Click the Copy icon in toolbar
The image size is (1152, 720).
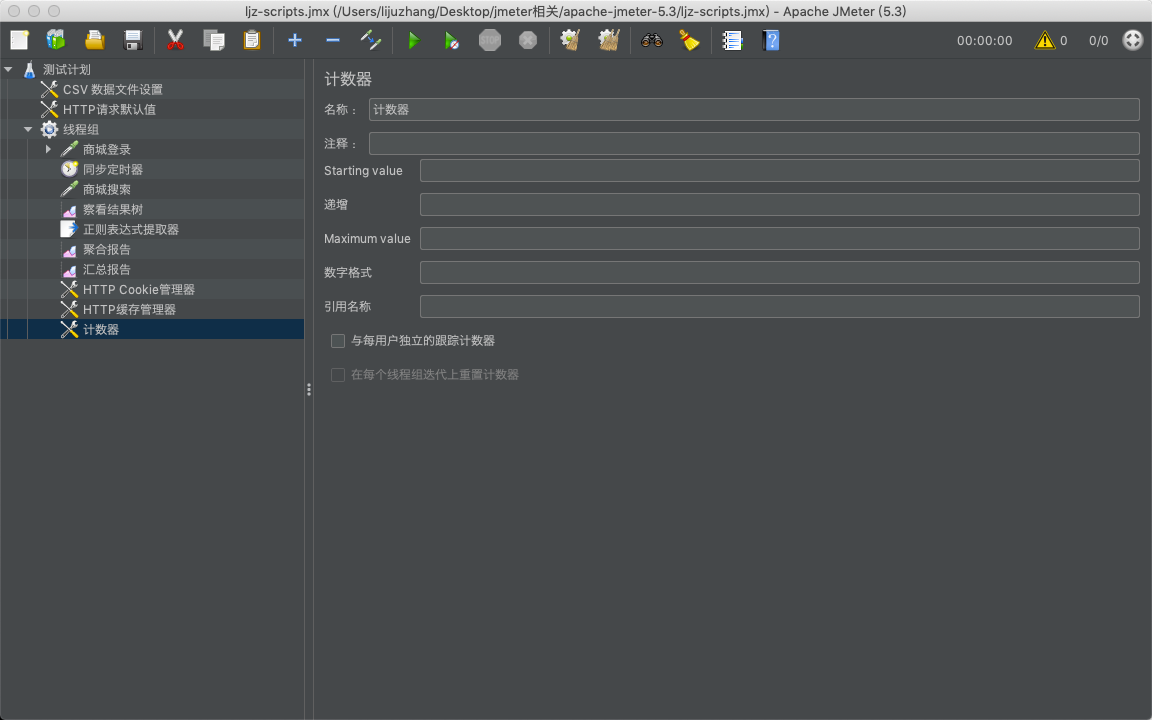214,40
